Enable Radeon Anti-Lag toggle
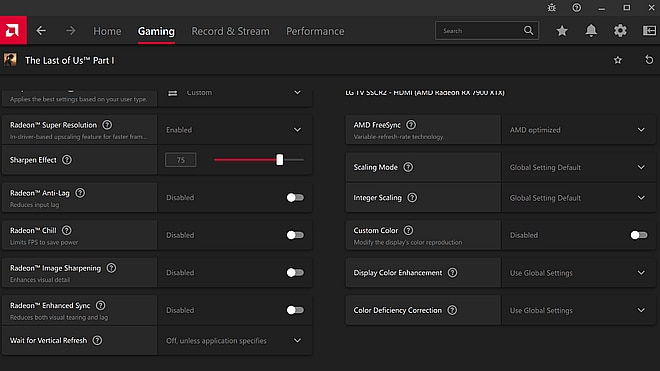Screen dimensions: 660x371 pos(295,198)
